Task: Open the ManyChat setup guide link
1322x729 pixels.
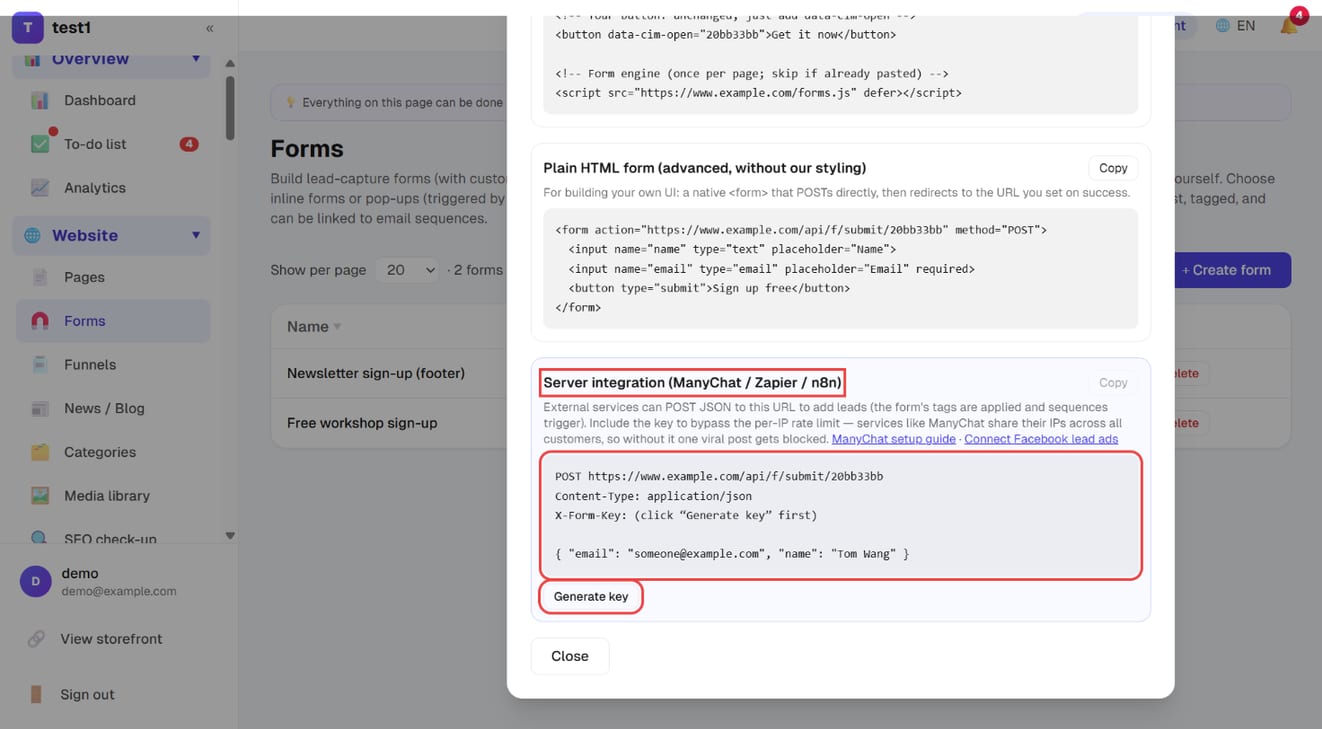Action: (893, 439)
